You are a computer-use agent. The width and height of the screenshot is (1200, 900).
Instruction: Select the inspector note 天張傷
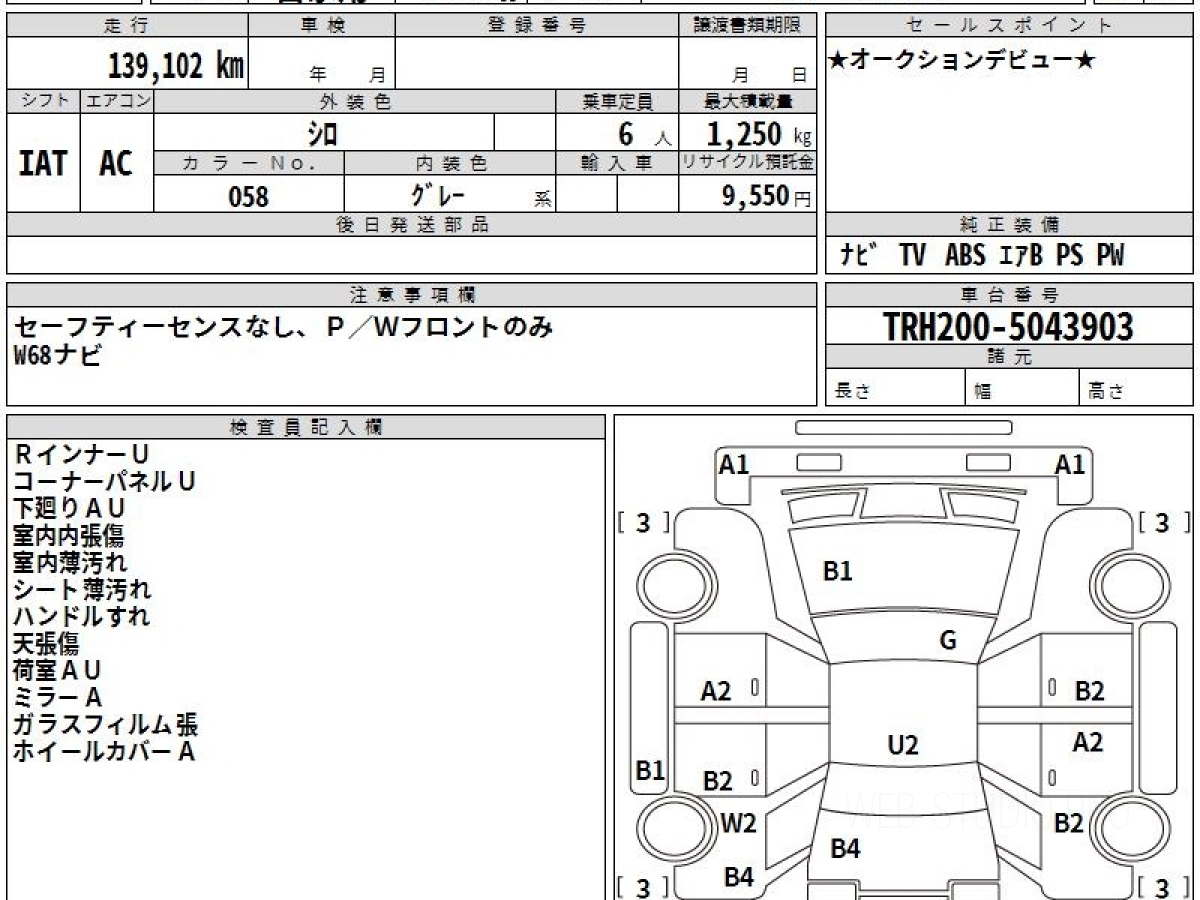(46, 643)
